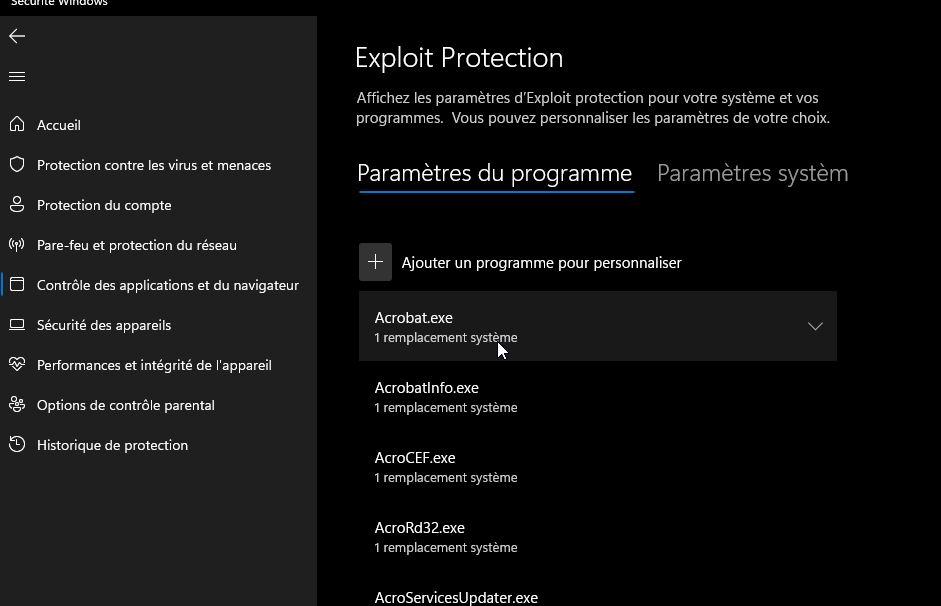Click the plus icon to add program
The width and height of the screenshot is (941, 606).
[375, 262]
